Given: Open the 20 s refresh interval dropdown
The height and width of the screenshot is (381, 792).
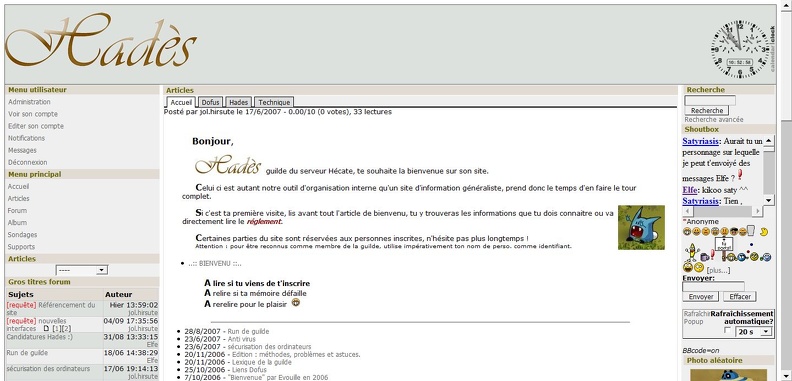Looking at the screenshot, I should point(754,331).
